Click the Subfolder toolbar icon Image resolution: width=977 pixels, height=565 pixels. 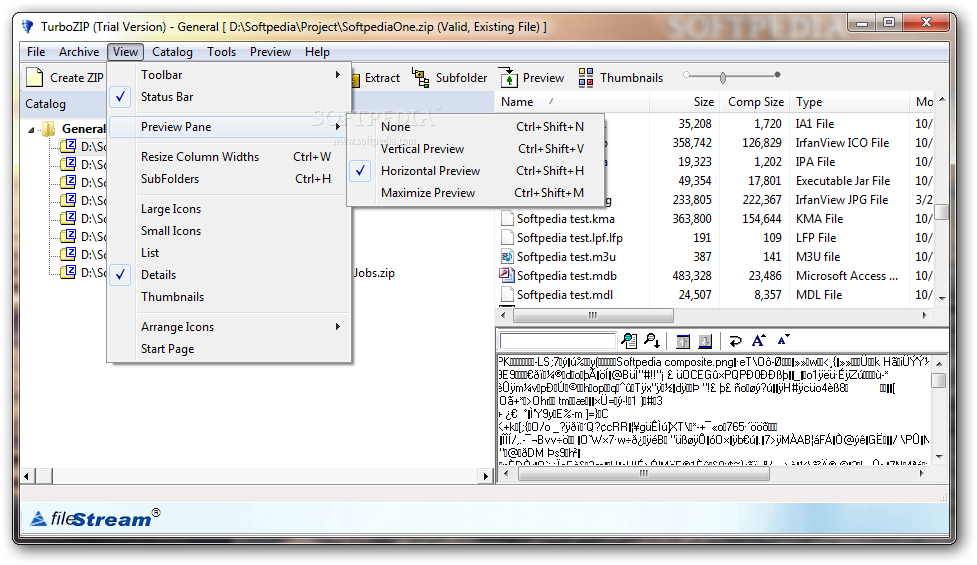[x=421, y=78]
